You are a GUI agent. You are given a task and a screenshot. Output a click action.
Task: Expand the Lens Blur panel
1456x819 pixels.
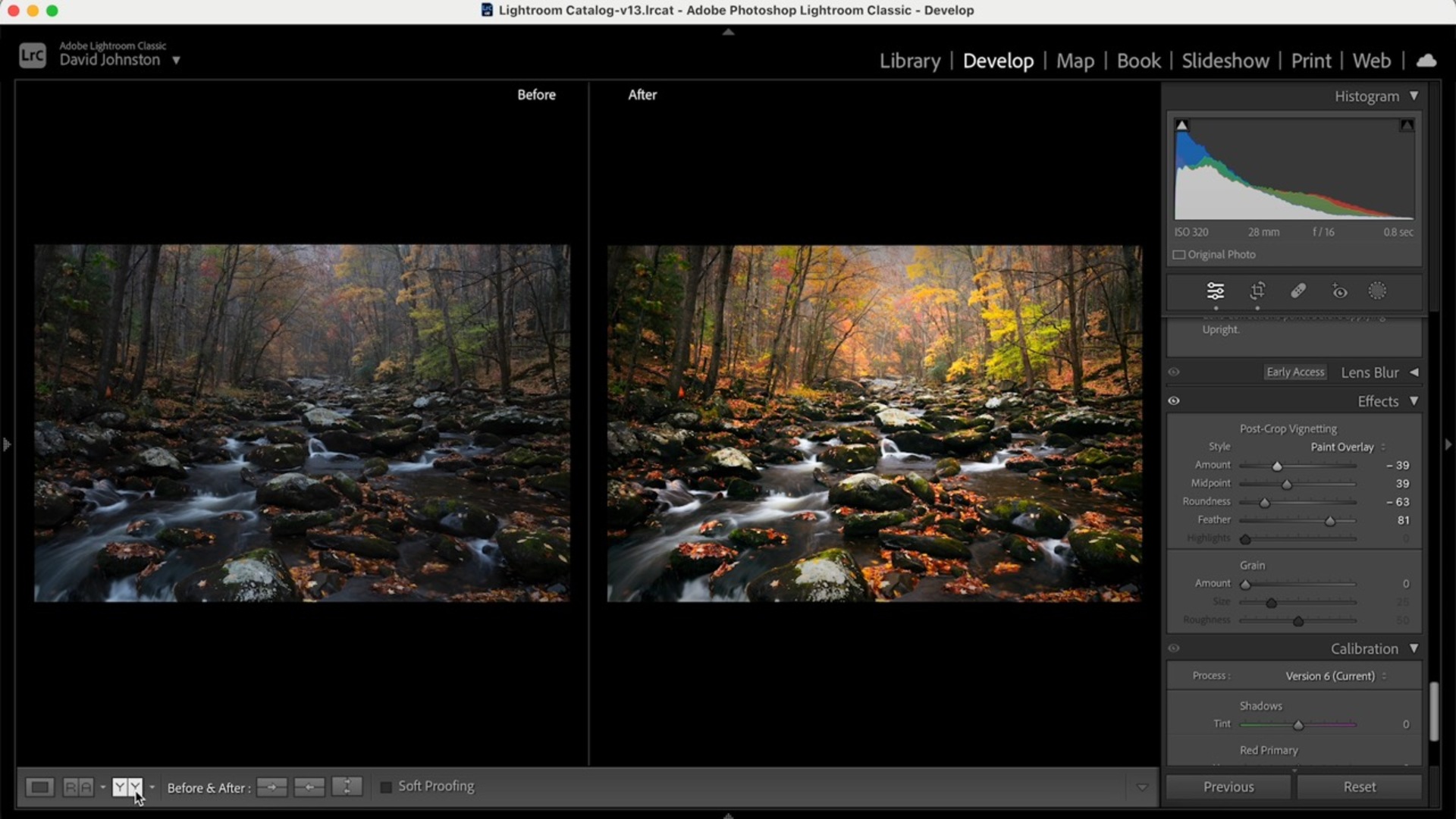coord(1415,372)
